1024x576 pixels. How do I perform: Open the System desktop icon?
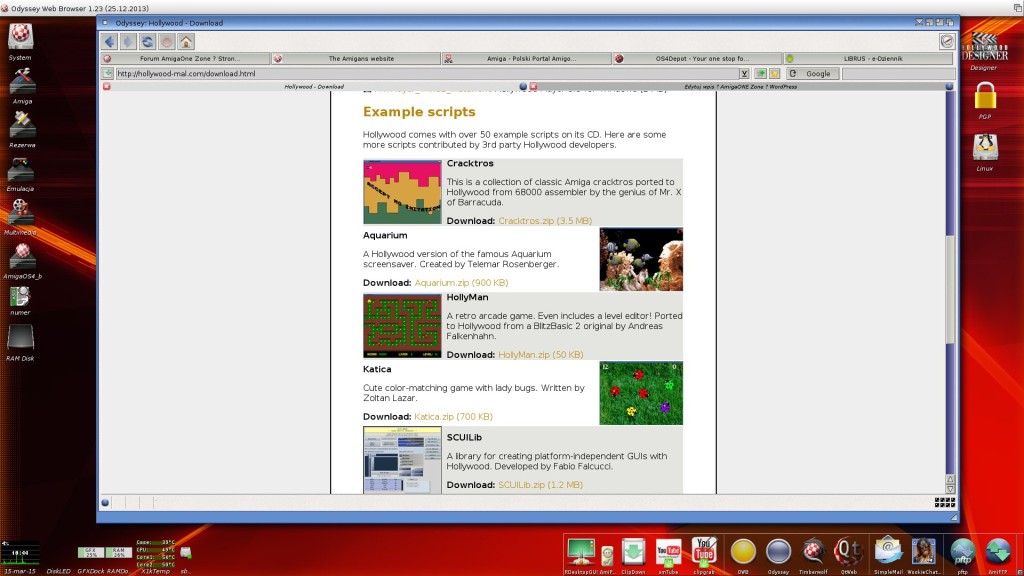point(20,40)
